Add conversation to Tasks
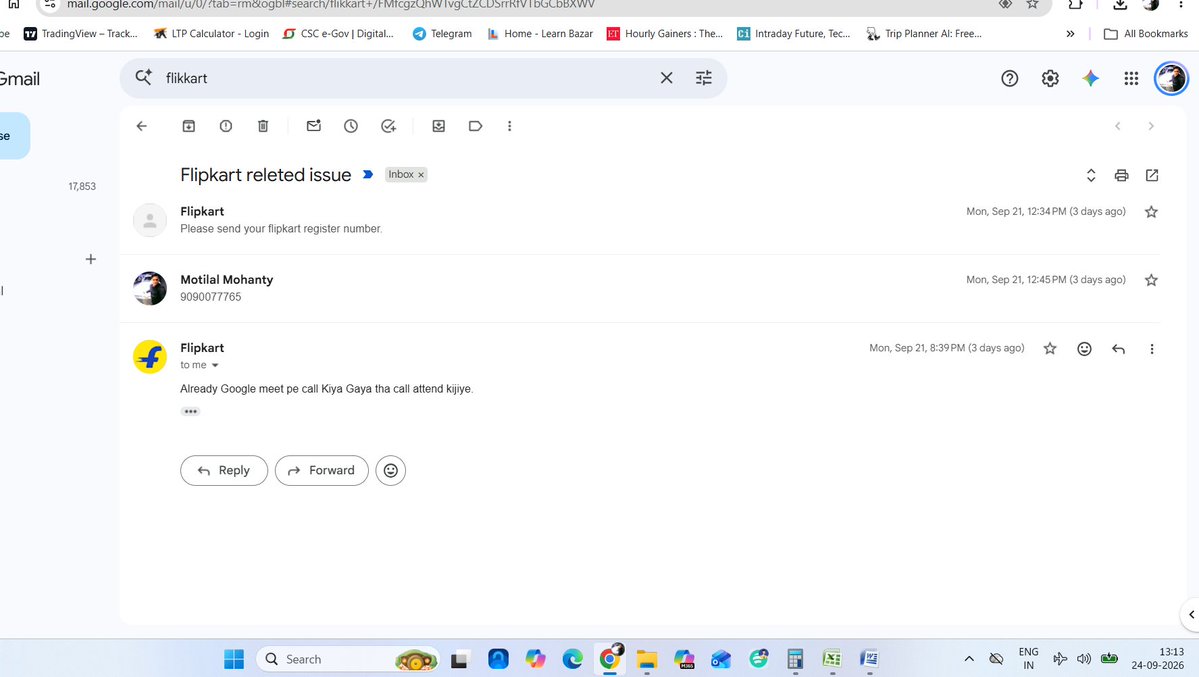The image size is (1199, 677). coord(388,126)
